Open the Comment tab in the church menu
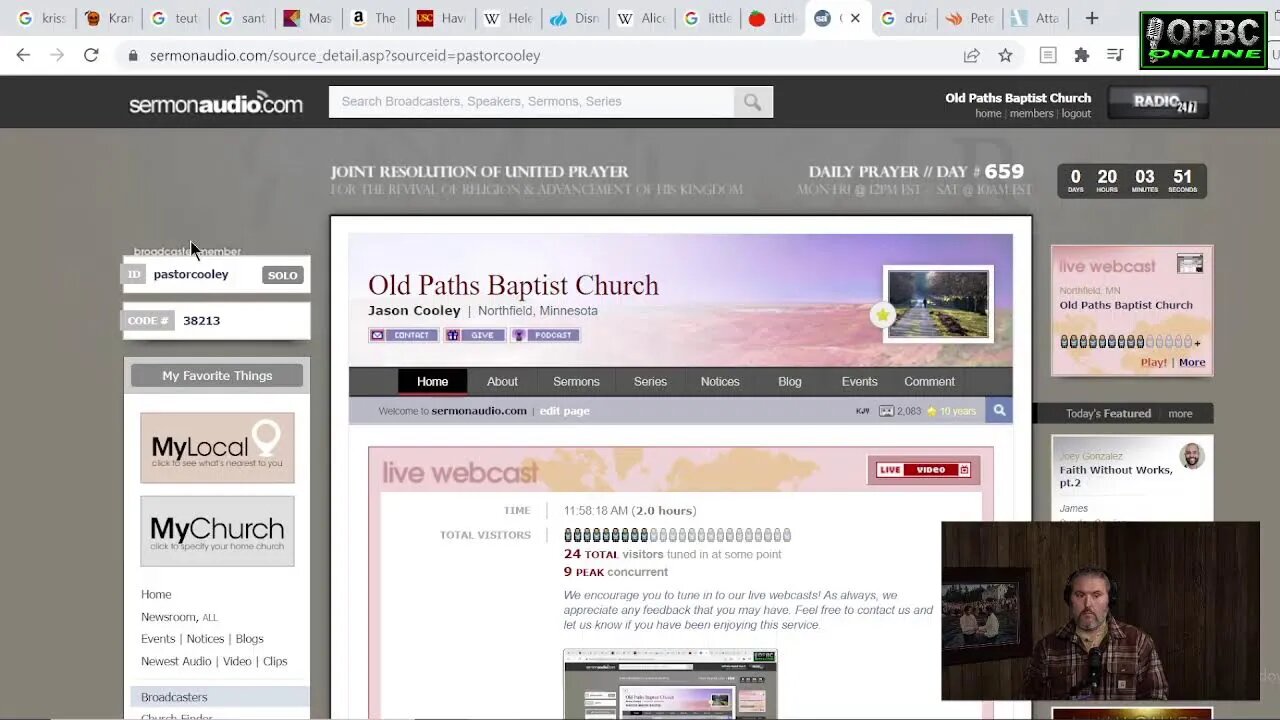The width and height of the screenshot is (1280, 720). 929,381
